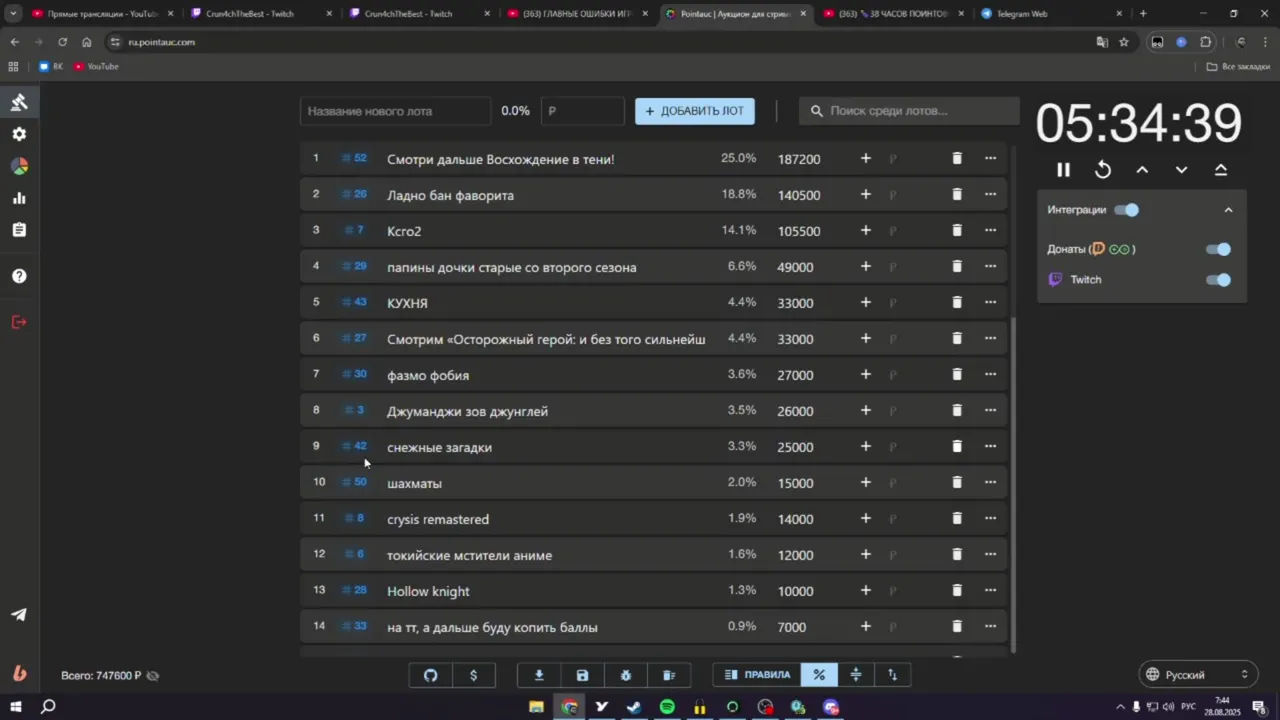The width and height of the screenshot is (1280, 720).
Task: Click the bug report icon
Action: (626, 675)
